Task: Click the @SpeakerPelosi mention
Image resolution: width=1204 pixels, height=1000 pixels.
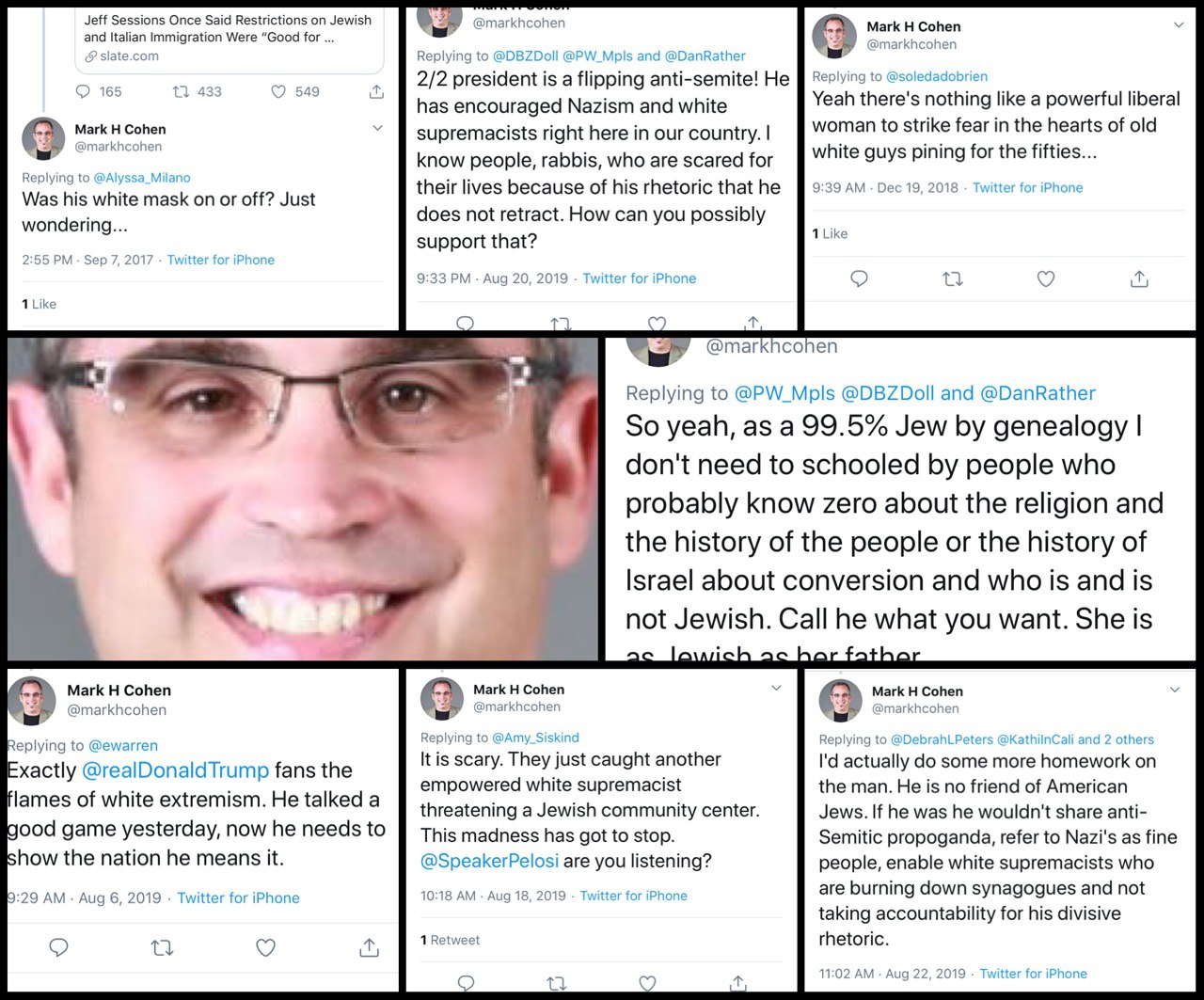Action: (x=489, y=861)
